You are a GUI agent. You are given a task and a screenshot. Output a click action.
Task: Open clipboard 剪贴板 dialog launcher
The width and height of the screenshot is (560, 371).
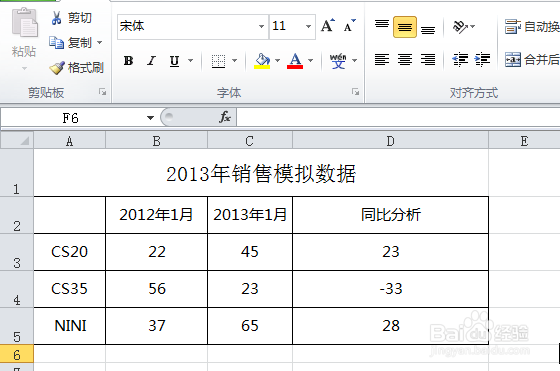[x=102, y=92]
